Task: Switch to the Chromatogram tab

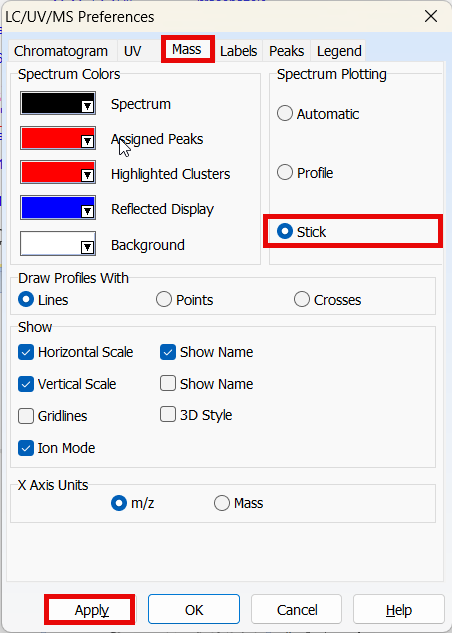Action: click(x=61, y=51)
